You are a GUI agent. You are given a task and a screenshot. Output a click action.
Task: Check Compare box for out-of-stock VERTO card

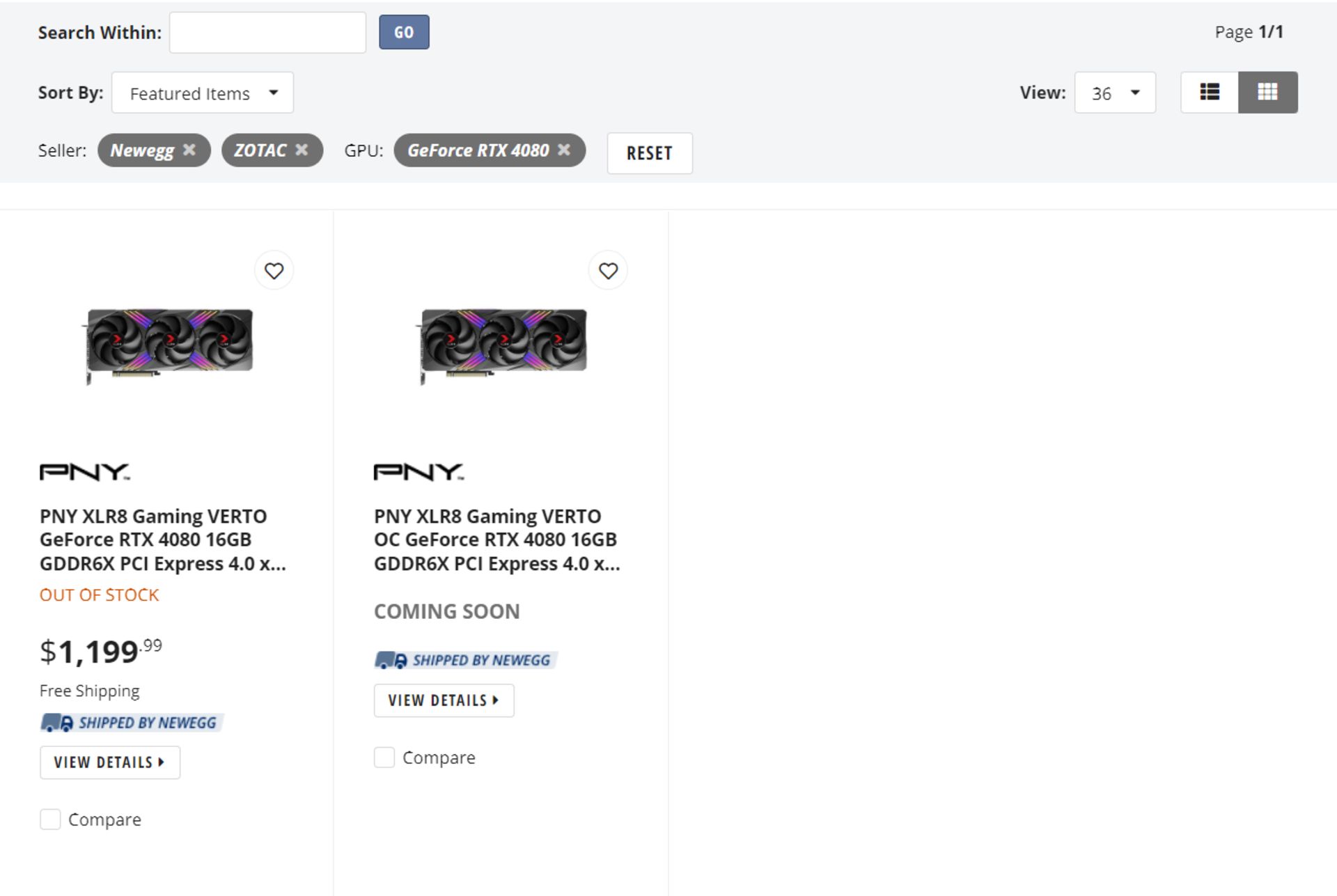click(50, 819)
